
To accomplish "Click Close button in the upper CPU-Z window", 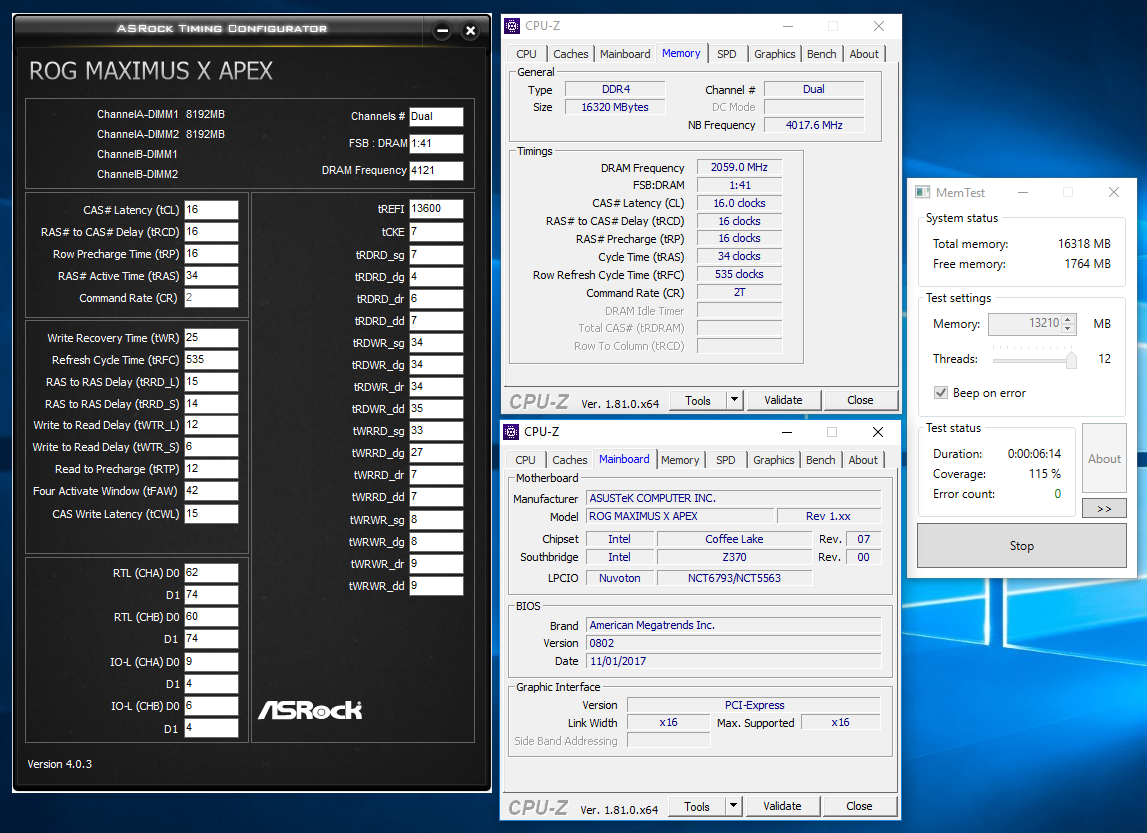I will tap(860, 400).
